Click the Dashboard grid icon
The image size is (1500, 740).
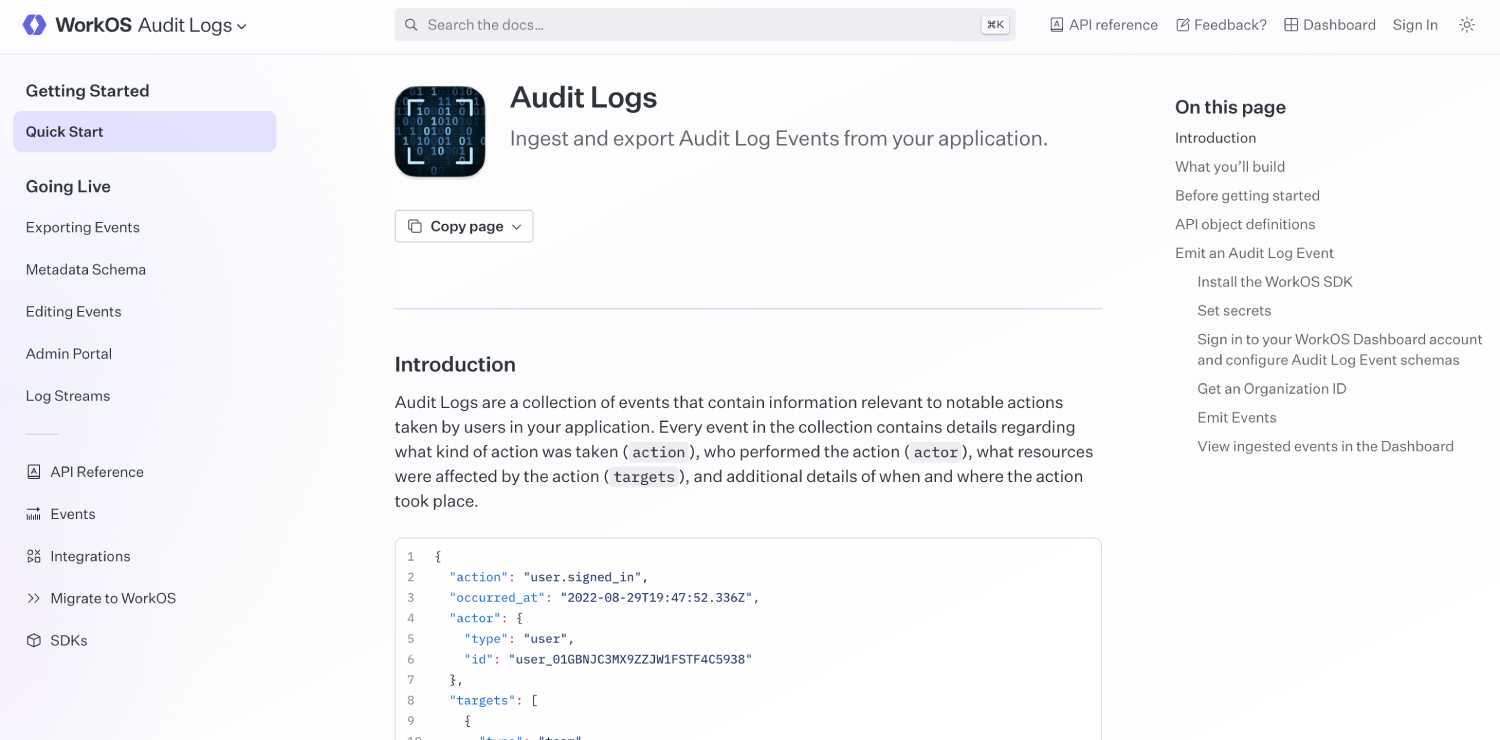(1291, 25)
